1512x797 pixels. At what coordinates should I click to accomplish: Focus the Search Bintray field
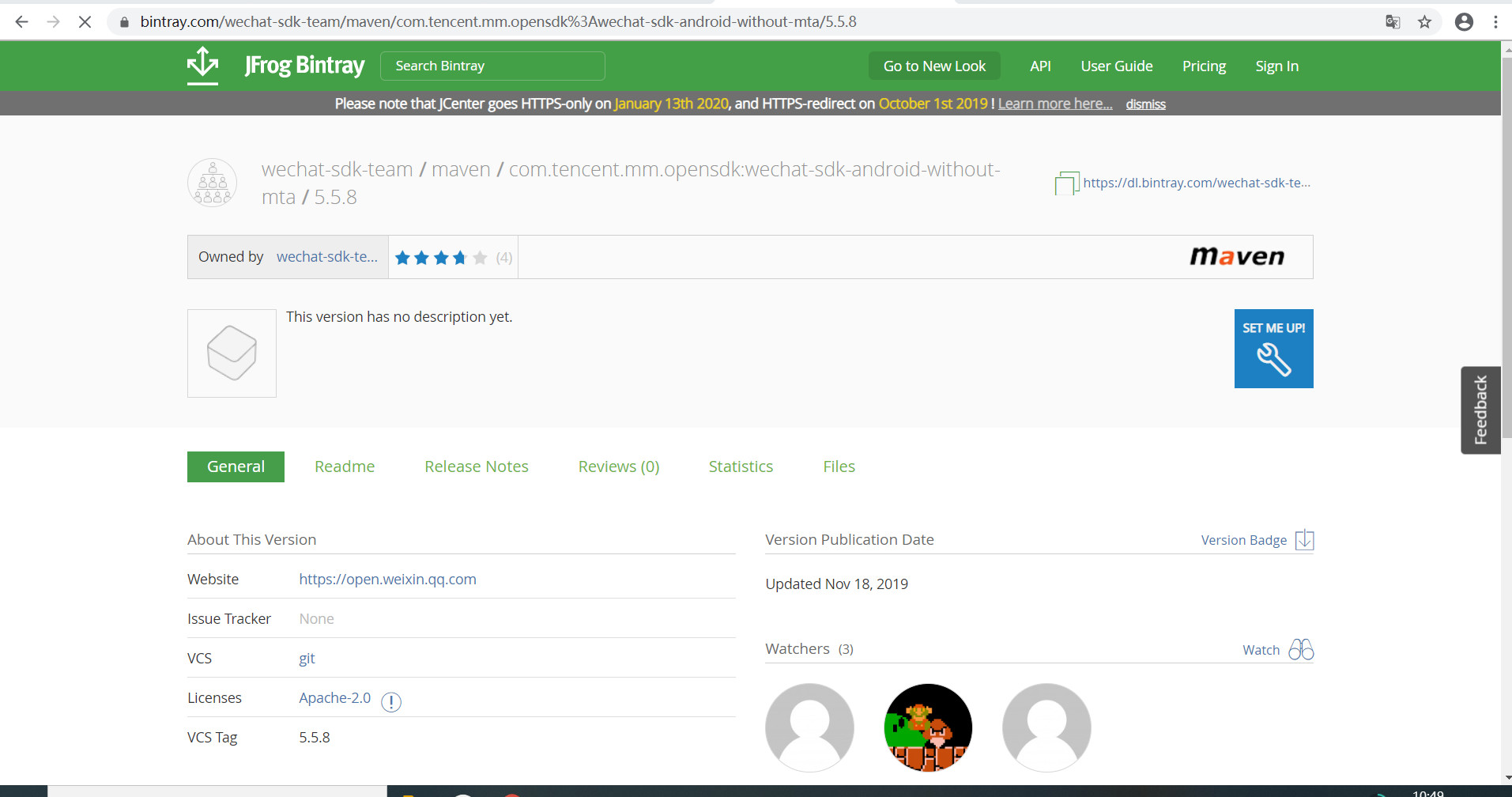(x=492, y=66)
